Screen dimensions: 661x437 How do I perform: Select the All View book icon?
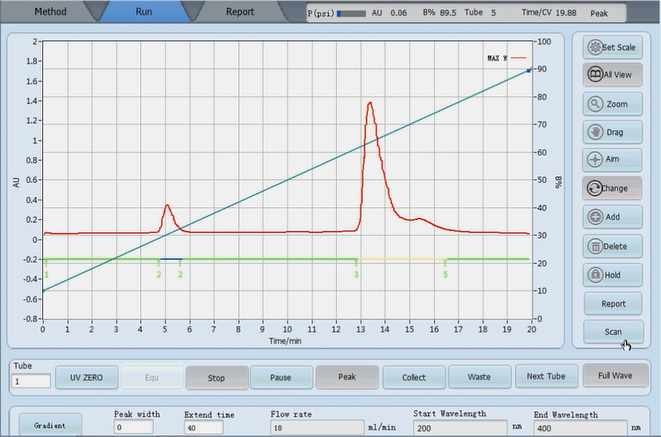click(594, 75)
